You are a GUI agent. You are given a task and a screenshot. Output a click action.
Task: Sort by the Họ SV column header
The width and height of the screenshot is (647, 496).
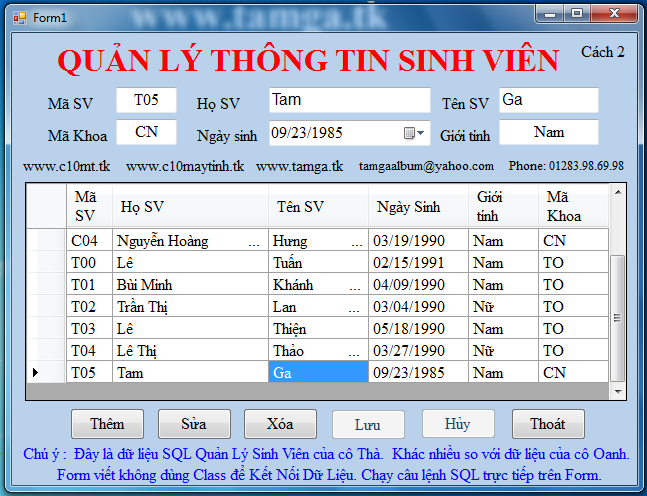tap(190, 206)
